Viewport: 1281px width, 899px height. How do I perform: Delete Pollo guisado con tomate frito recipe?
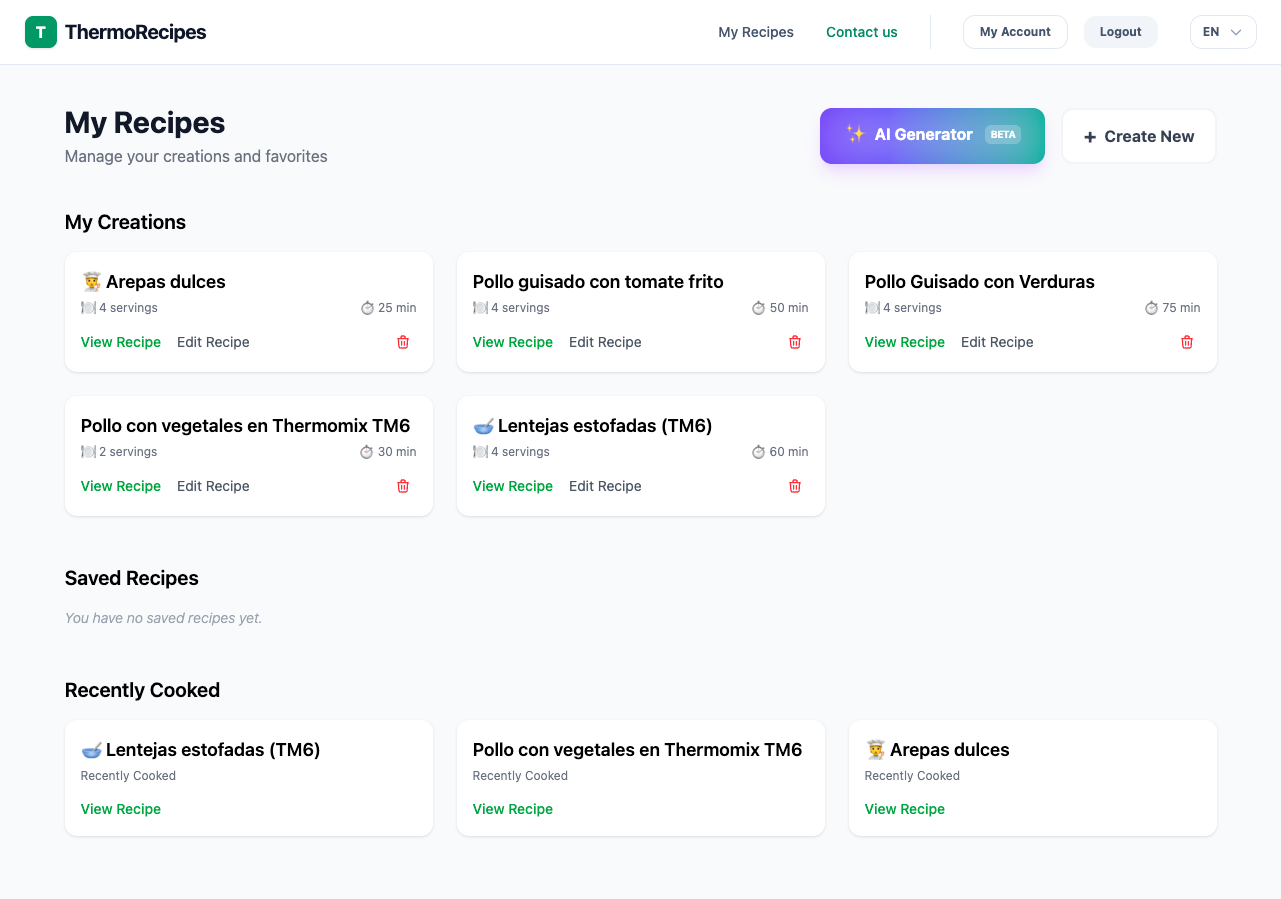pyautogui.click(x=795, y=342)
